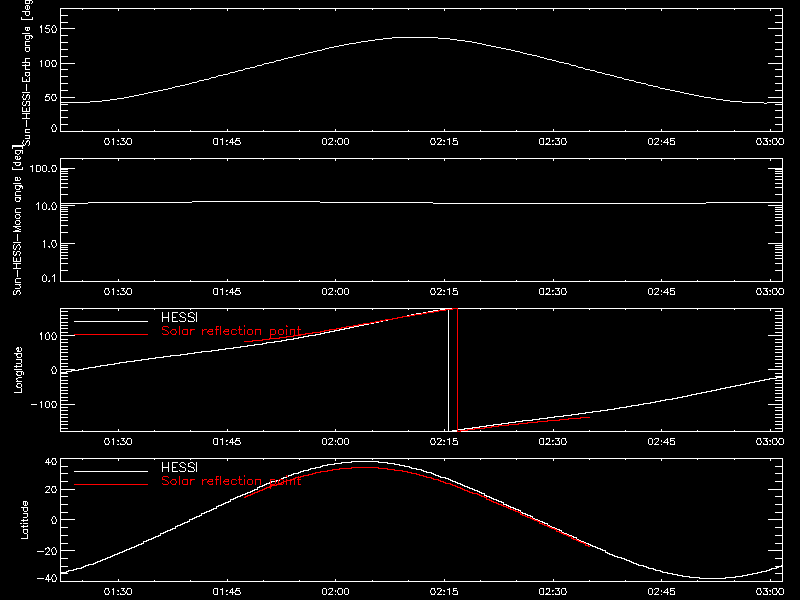
Task: Click '01:45' time label under Latitude plot
Action: coord(227,592)
